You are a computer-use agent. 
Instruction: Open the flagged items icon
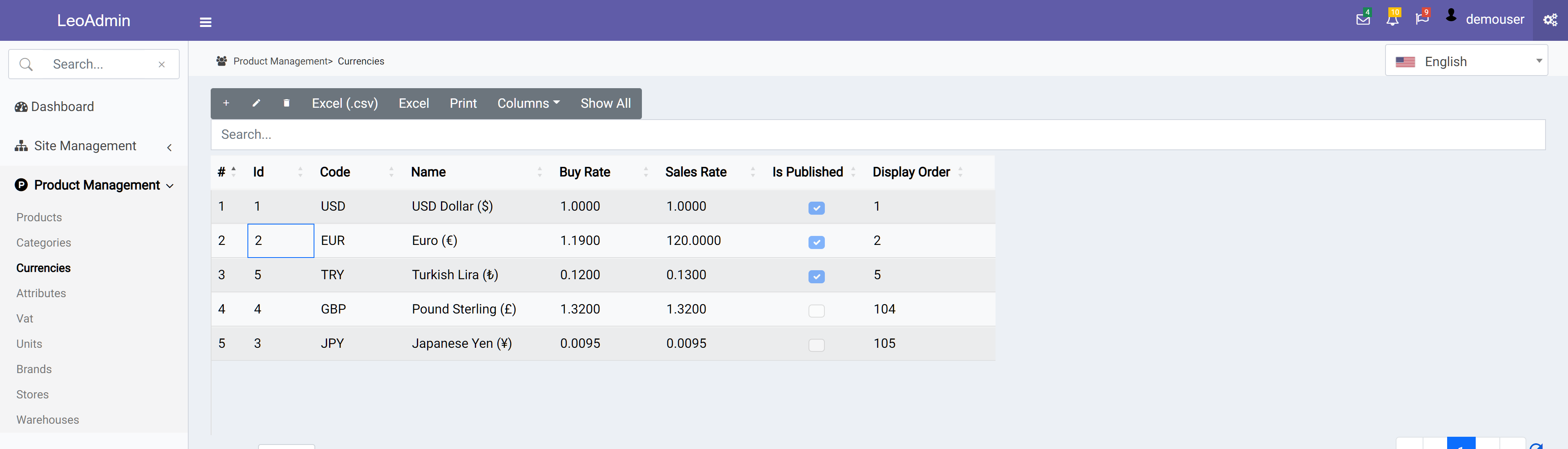[x=1421, y=20]
